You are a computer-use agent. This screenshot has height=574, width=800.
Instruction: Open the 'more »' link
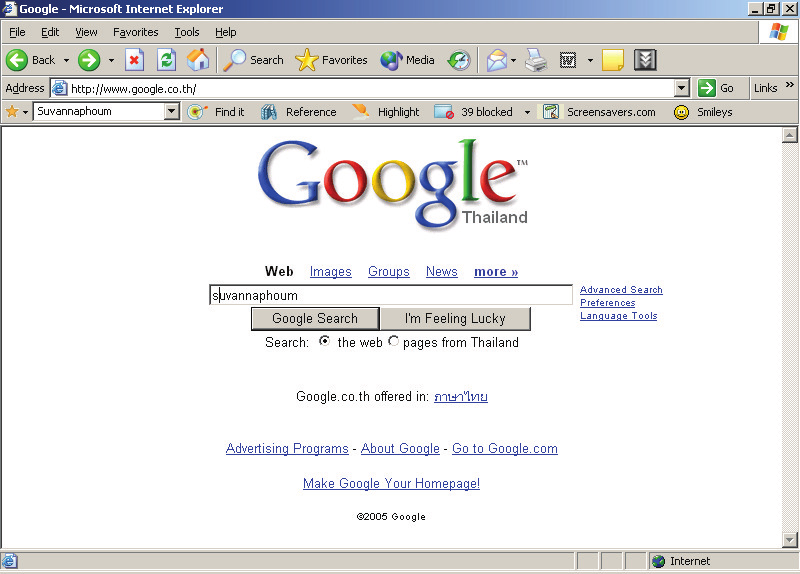click(x=496, y=272)
